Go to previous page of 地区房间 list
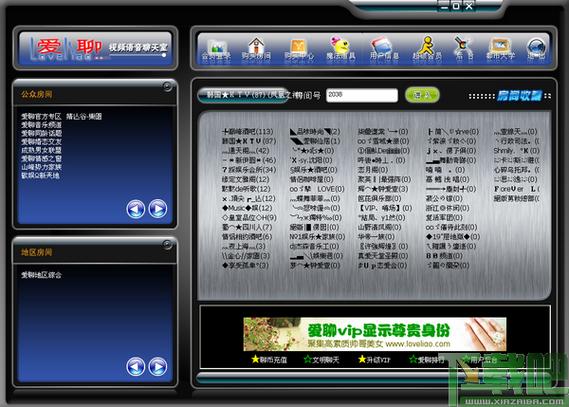The height and width of the screenshot is (407, 569). tap(136, 367)
